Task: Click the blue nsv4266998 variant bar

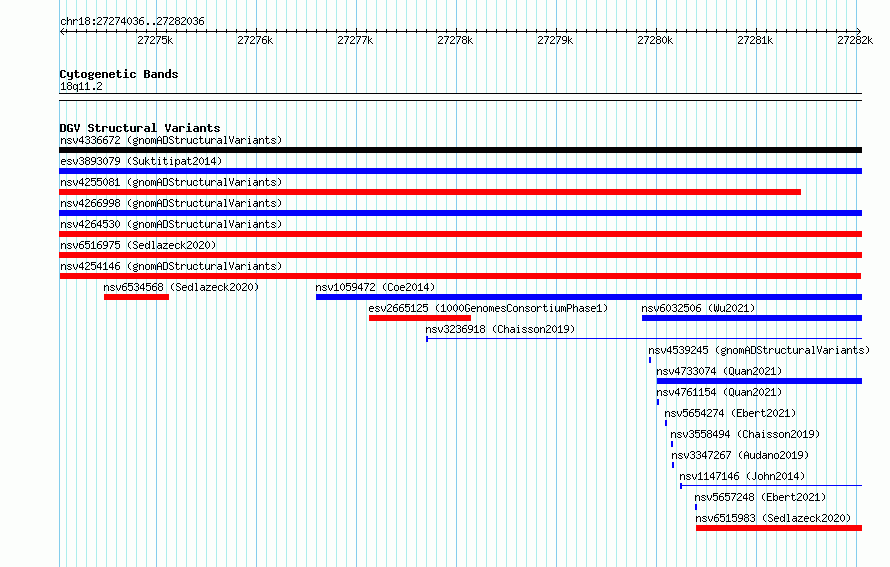Action: click(460, 213)
